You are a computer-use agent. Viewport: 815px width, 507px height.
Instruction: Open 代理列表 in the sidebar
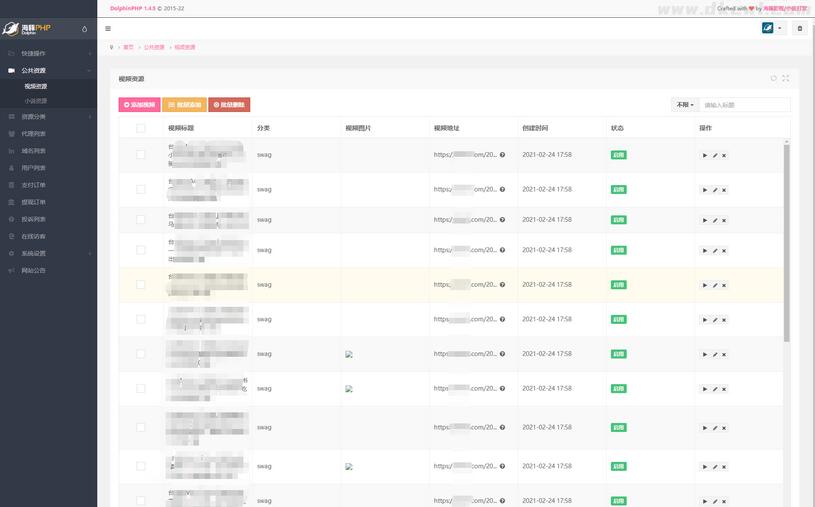coord(34,134)
